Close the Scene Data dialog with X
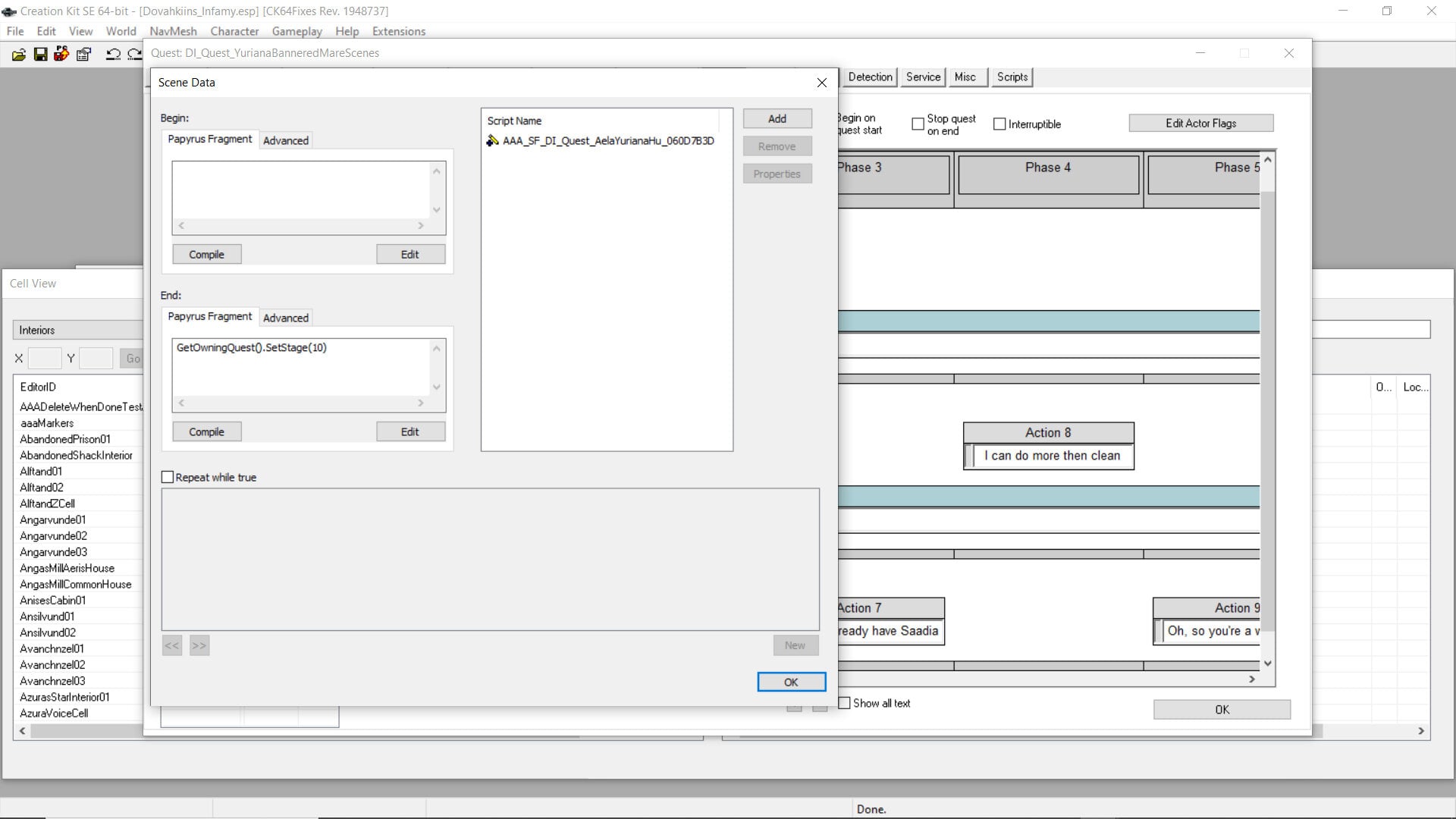Screen dimensions: 1456x819 (x=821, y=83)
